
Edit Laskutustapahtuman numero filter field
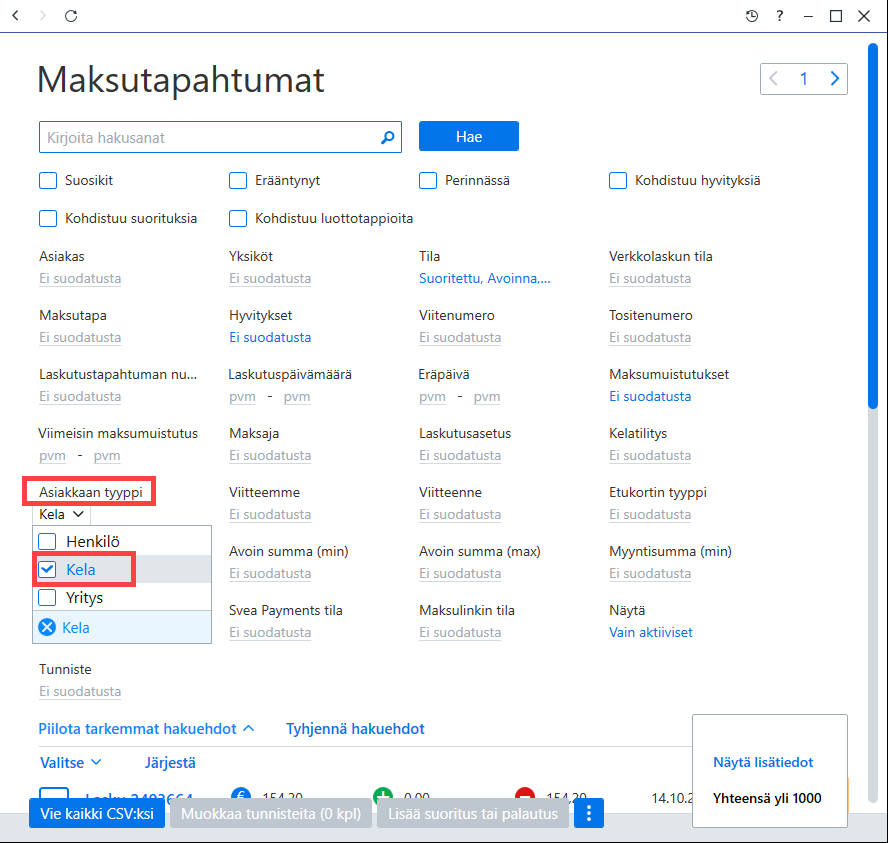coord(80,396)
